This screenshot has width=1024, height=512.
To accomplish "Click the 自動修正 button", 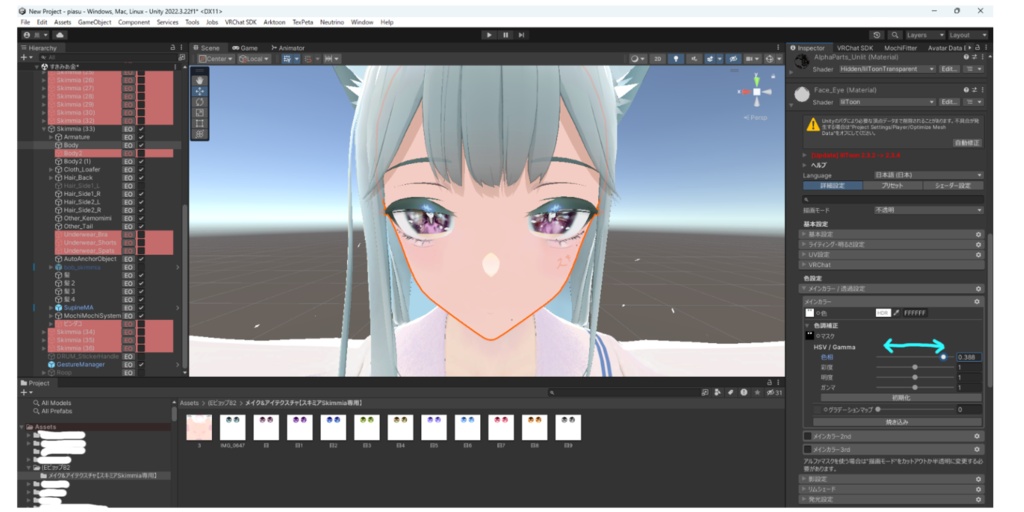I will (967, 142).
